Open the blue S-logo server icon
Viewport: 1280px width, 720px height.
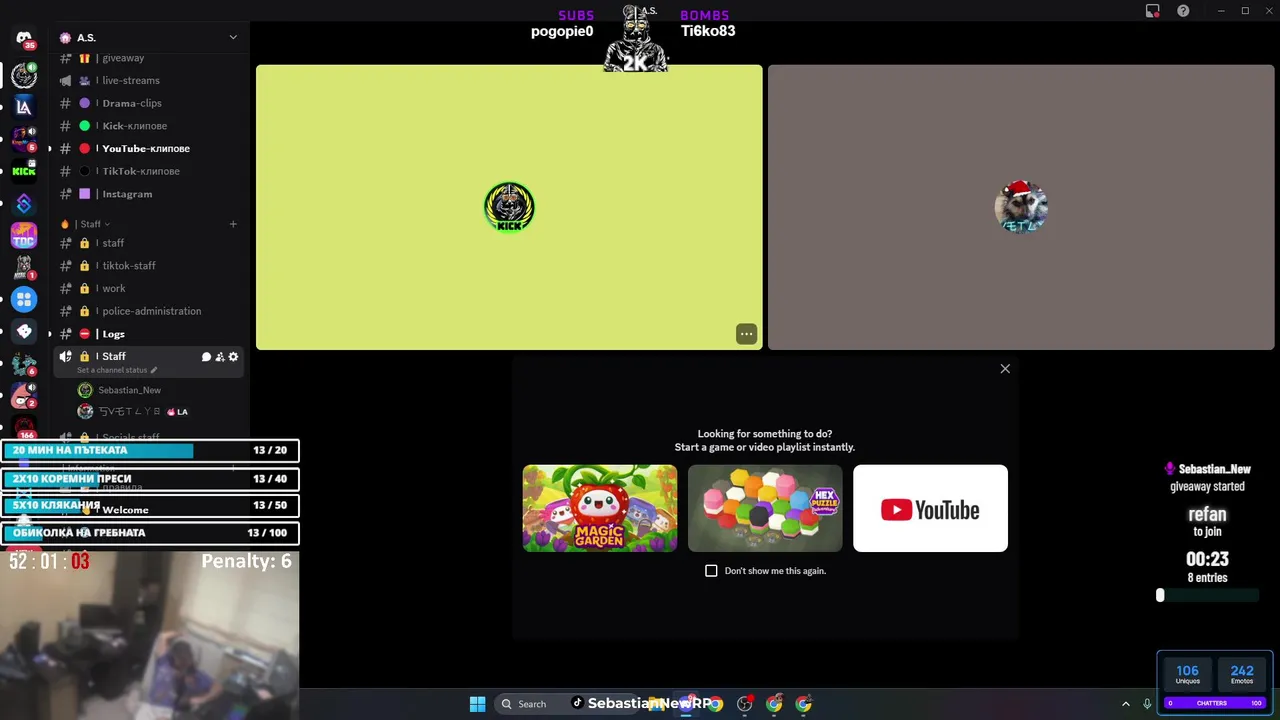pyautogui.click(x=24, y=203)
